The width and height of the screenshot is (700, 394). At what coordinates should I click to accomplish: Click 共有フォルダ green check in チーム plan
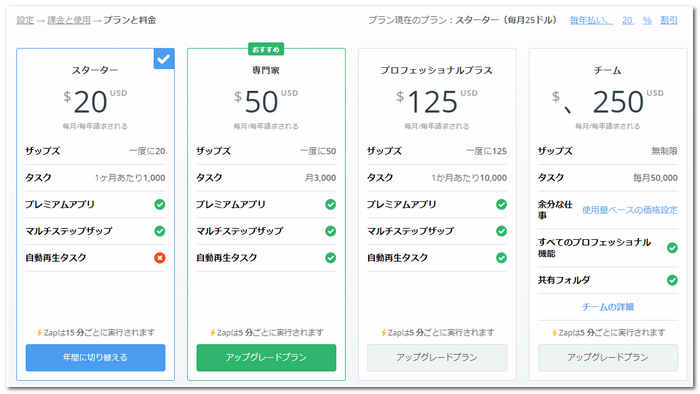[x=672, y=280]
